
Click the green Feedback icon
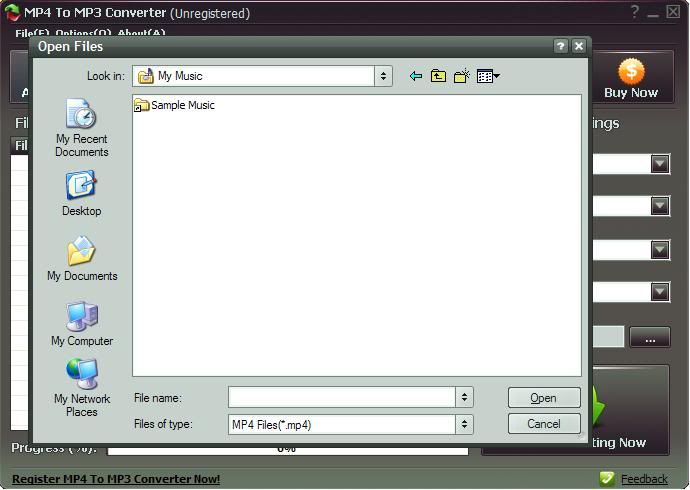607,478
